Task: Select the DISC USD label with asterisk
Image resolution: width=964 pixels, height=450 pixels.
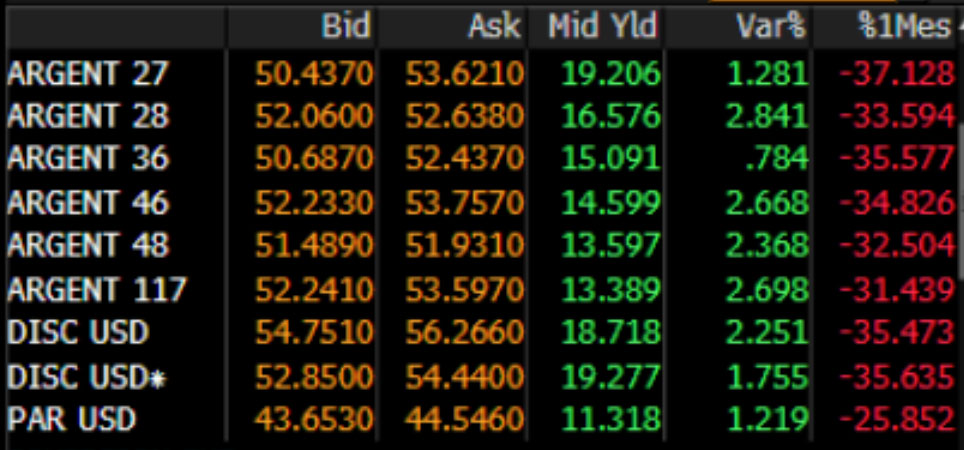Action: click(x=84, y=376)
